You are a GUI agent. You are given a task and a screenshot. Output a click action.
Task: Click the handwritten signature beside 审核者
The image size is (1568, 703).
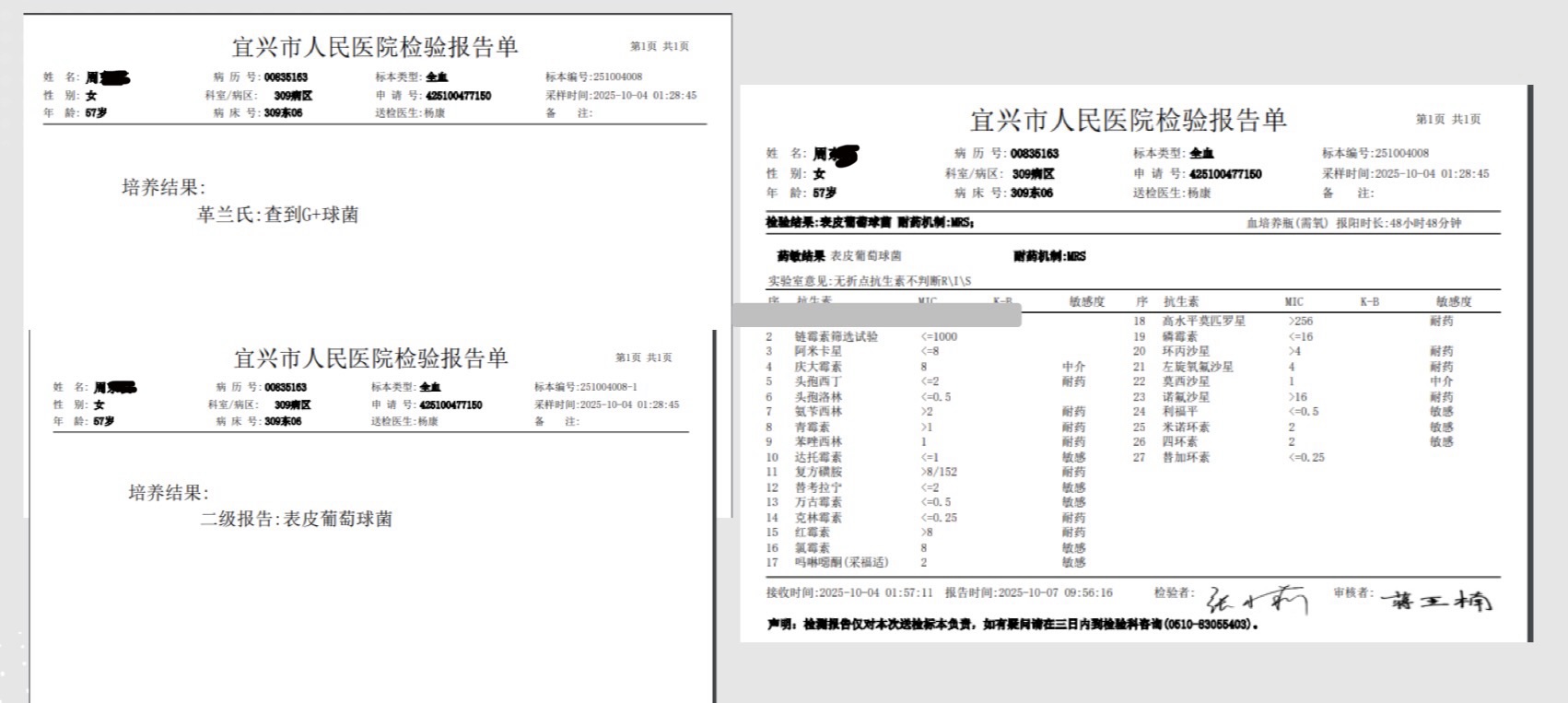[x=1435, y=601]
